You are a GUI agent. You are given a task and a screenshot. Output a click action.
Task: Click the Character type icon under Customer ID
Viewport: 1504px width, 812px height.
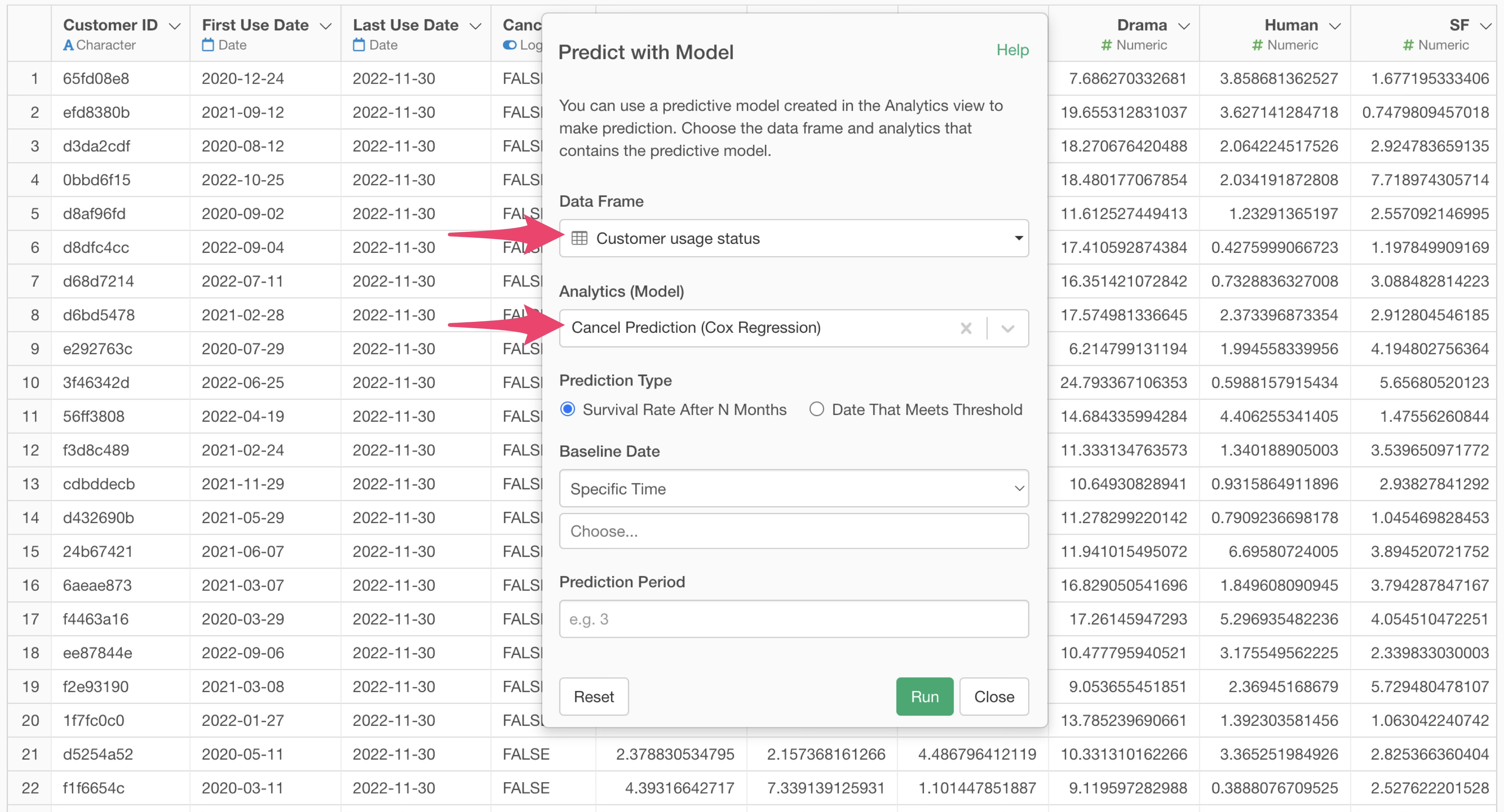(68, 45)
